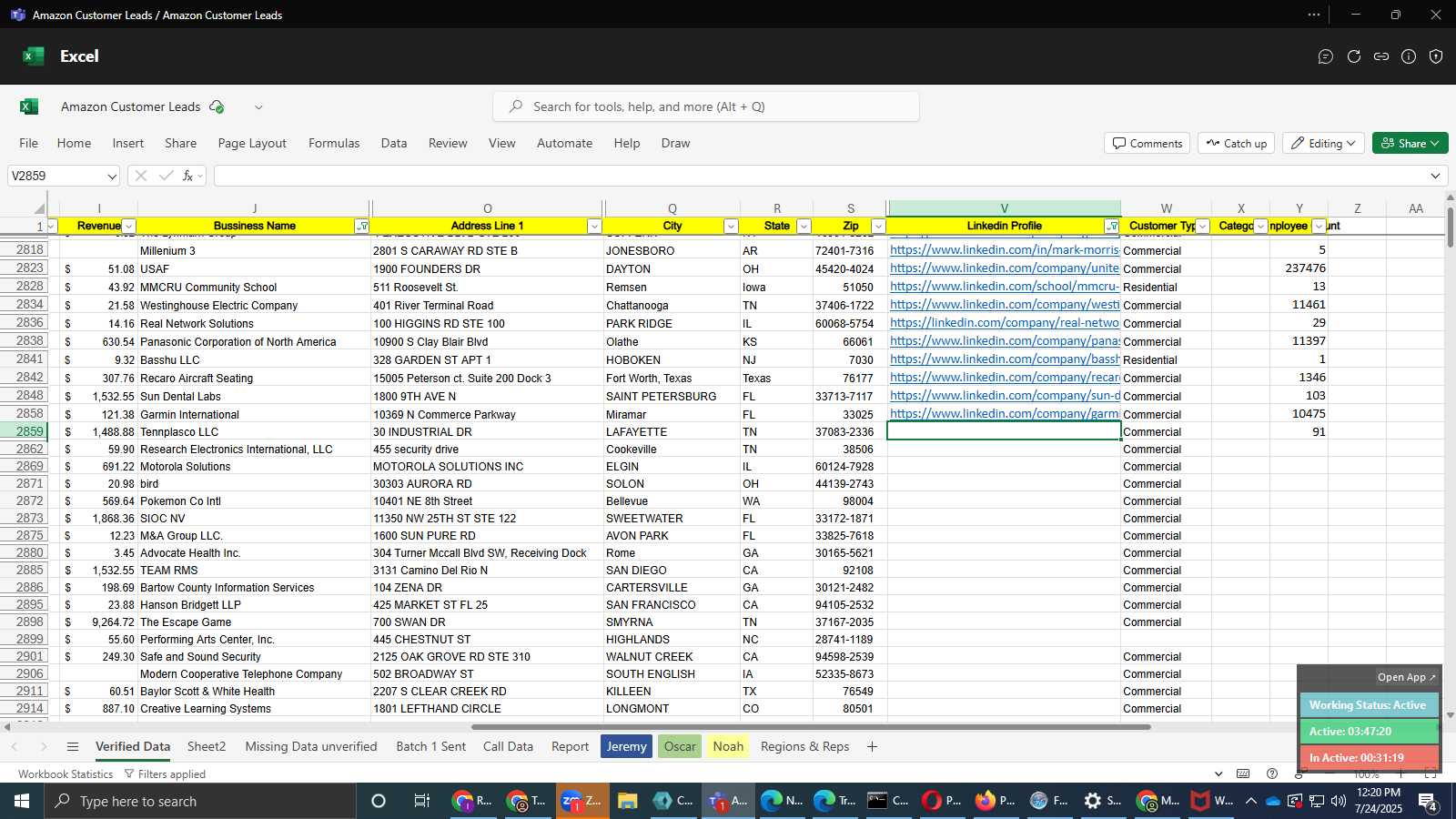Click the formula bar cancel X icon
The width and height of the screenshot is (1456, 819).
click(141, 176)
